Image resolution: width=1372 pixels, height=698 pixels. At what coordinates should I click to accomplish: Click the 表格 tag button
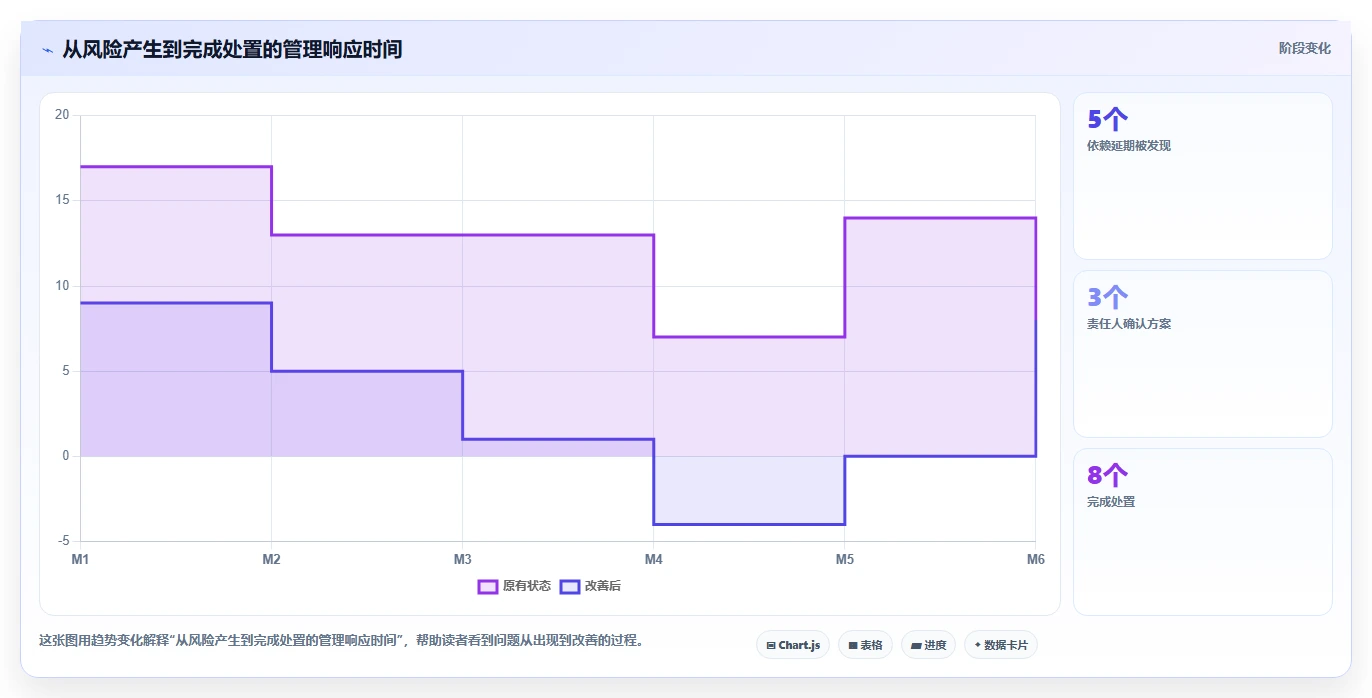coord(865,645)
